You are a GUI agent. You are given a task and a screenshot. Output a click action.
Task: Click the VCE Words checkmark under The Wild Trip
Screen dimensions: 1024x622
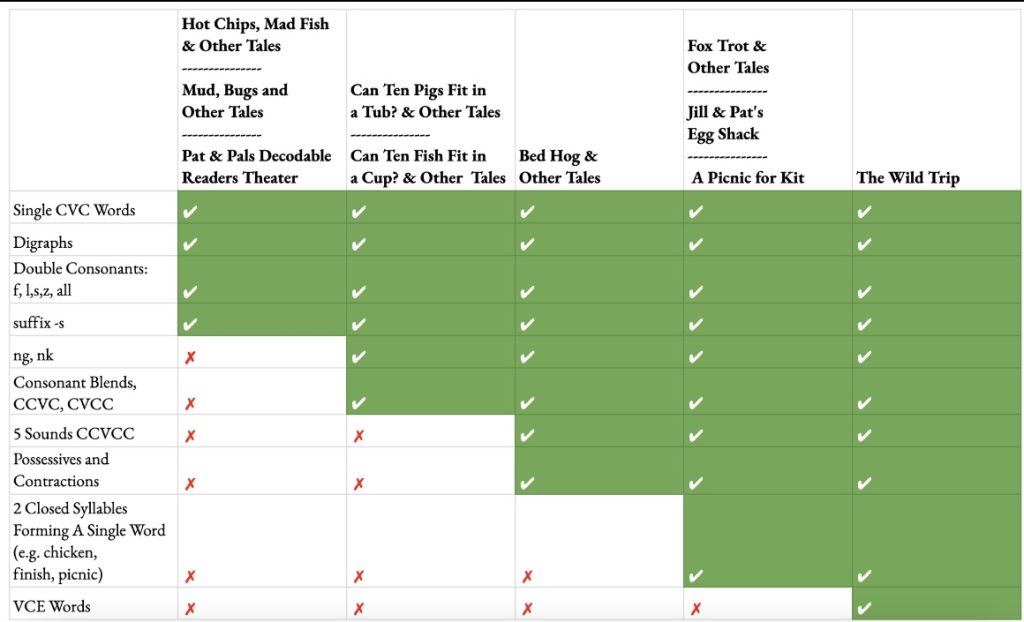pyautogui.click(x=865, y=608)
